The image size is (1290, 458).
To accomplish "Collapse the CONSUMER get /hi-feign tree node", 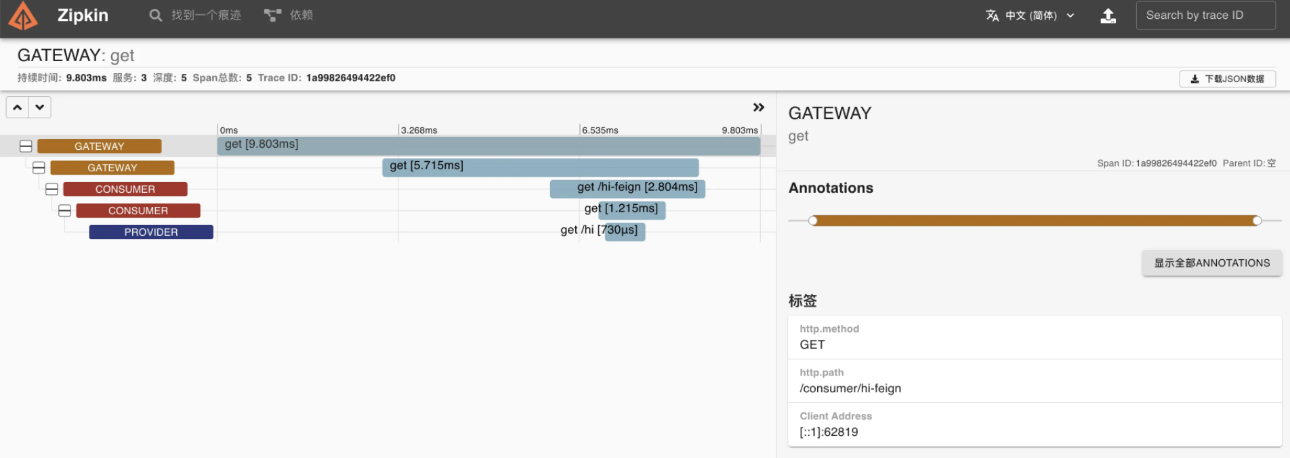I will 52,189.
